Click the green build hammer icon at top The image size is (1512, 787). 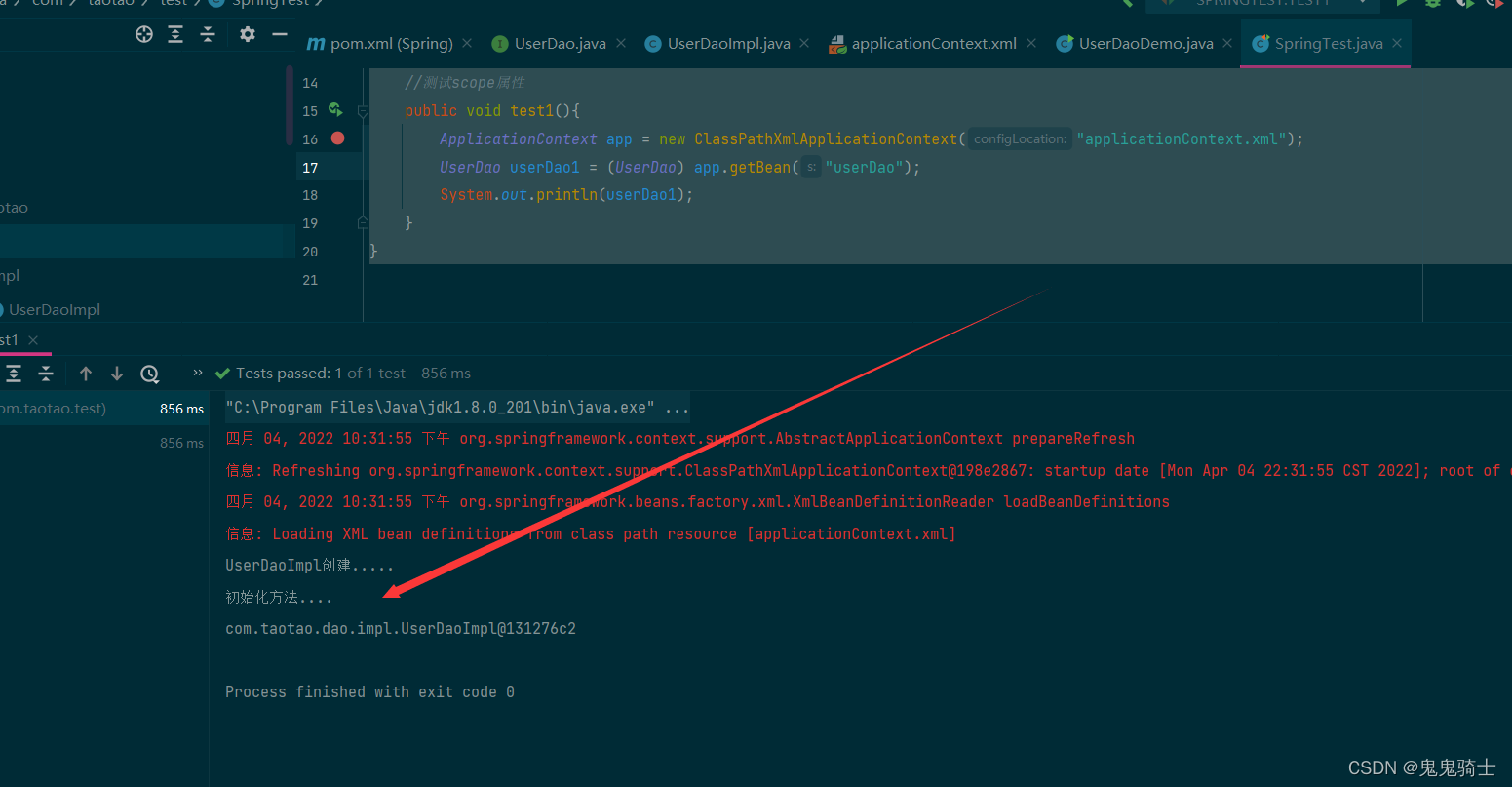[1126, 3]
